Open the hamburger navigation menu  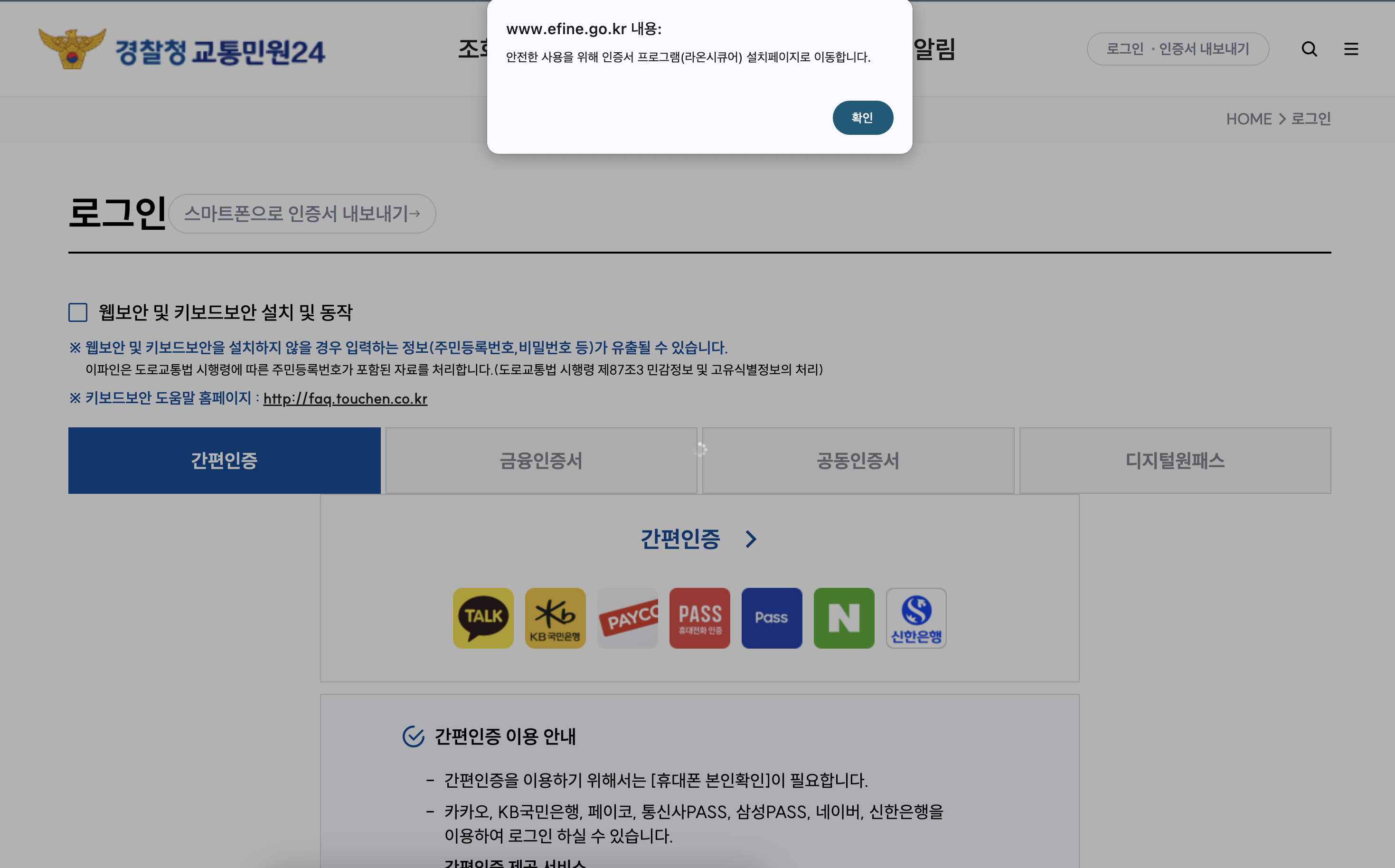tap(1351, 49)
